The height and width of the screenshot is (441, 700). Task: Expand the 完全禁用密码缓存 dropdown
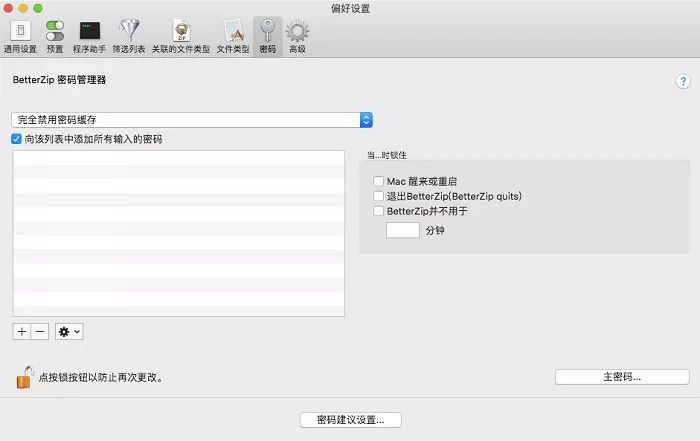coord(192,120)
